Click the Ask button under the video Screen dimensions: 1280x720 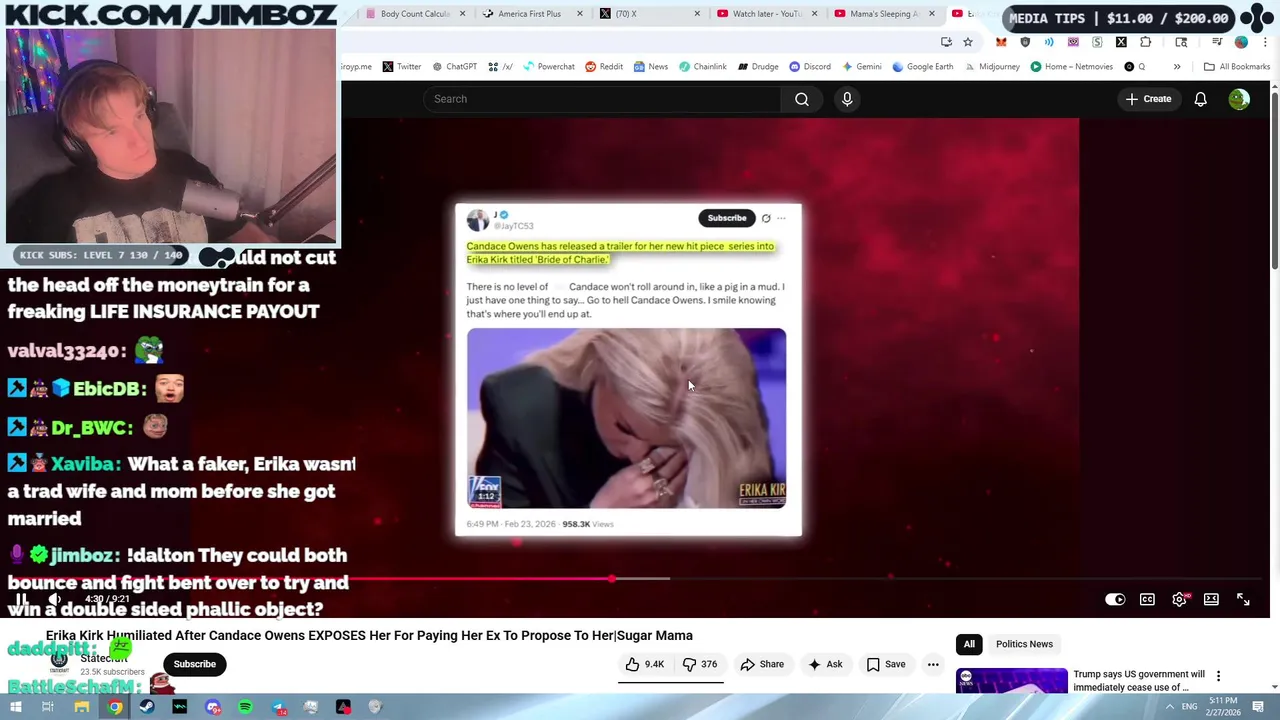click(825, 664)
